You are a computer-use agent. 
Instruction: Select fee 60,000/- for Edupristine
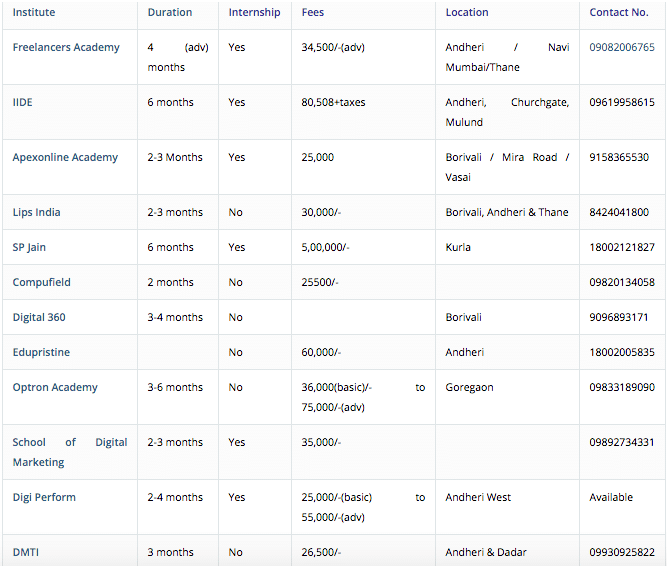321,352
